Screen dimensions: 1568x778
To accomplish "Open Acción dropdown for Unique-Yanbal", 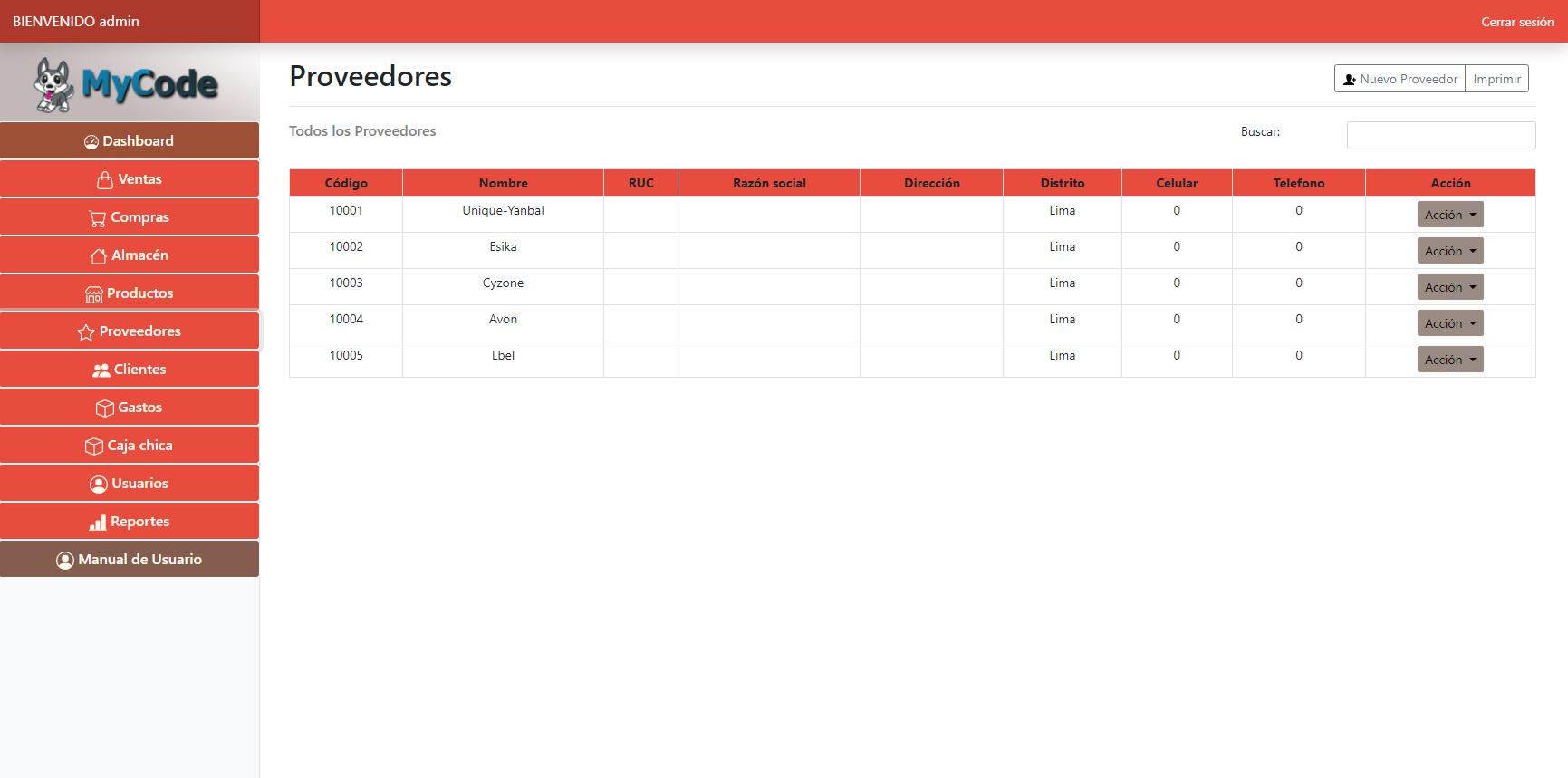I will 1449,215.
